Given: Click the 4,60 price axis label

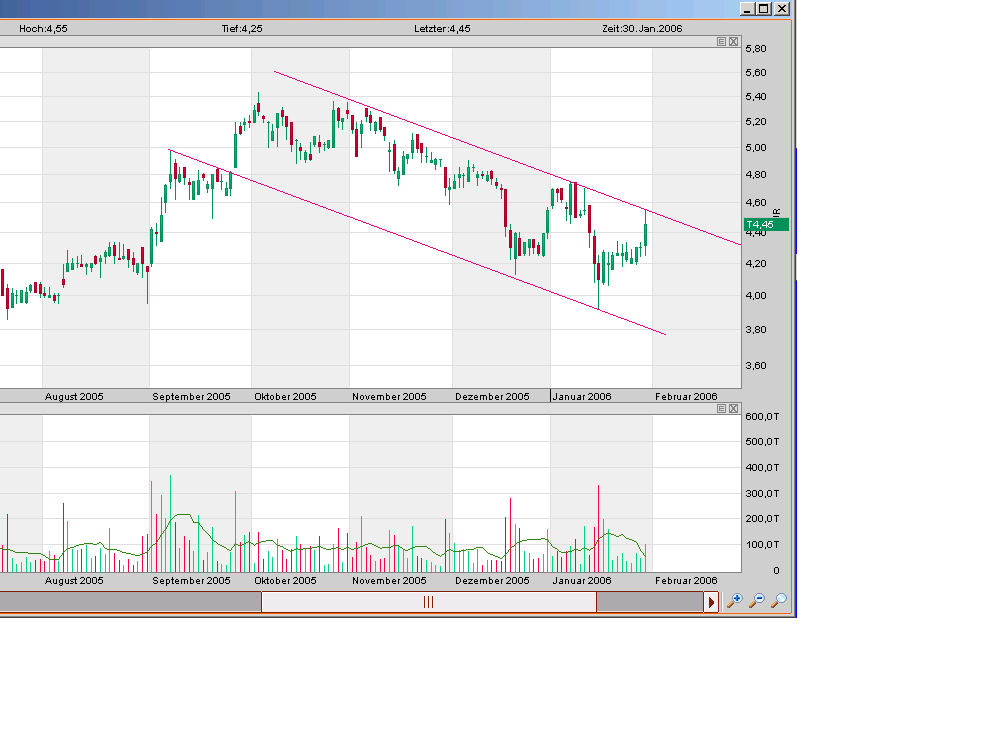Looking at the screenshot, I should click(756, 203).
